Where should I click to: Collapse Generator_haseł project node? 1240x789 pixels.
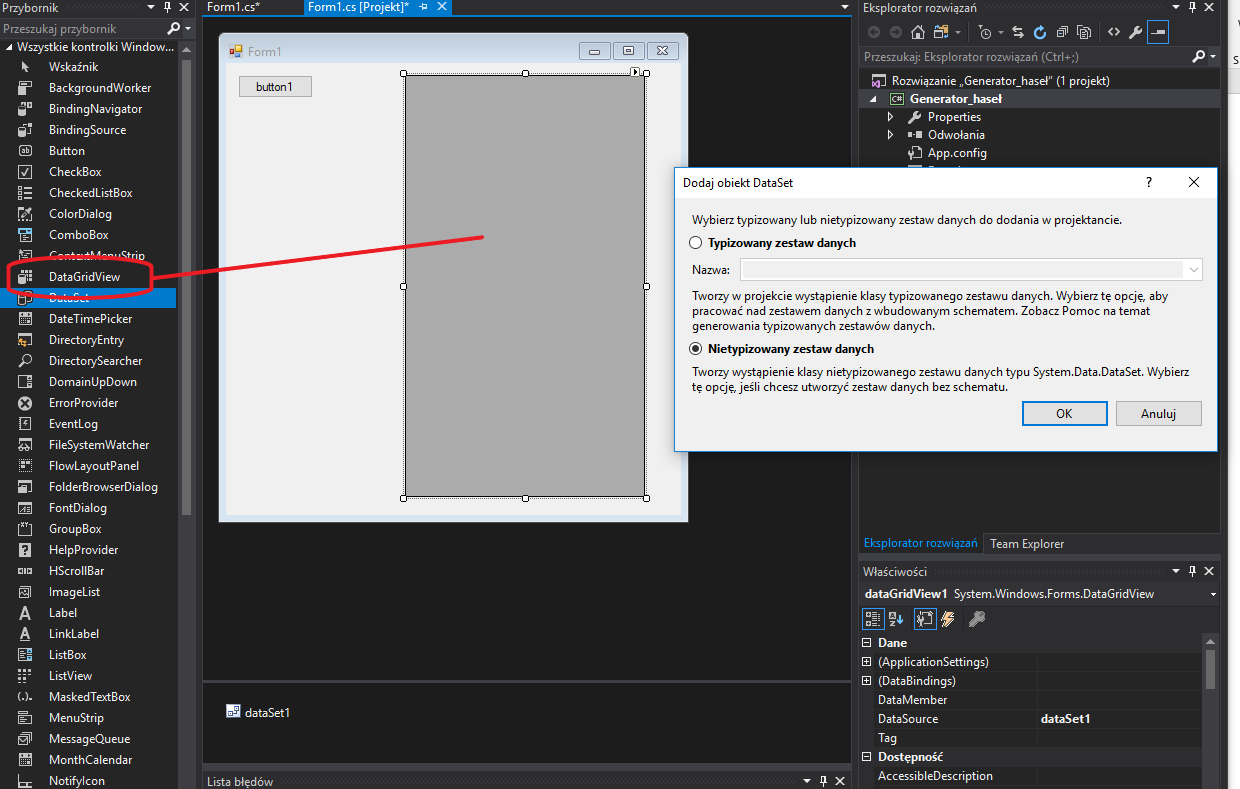(x=873, y=99)
